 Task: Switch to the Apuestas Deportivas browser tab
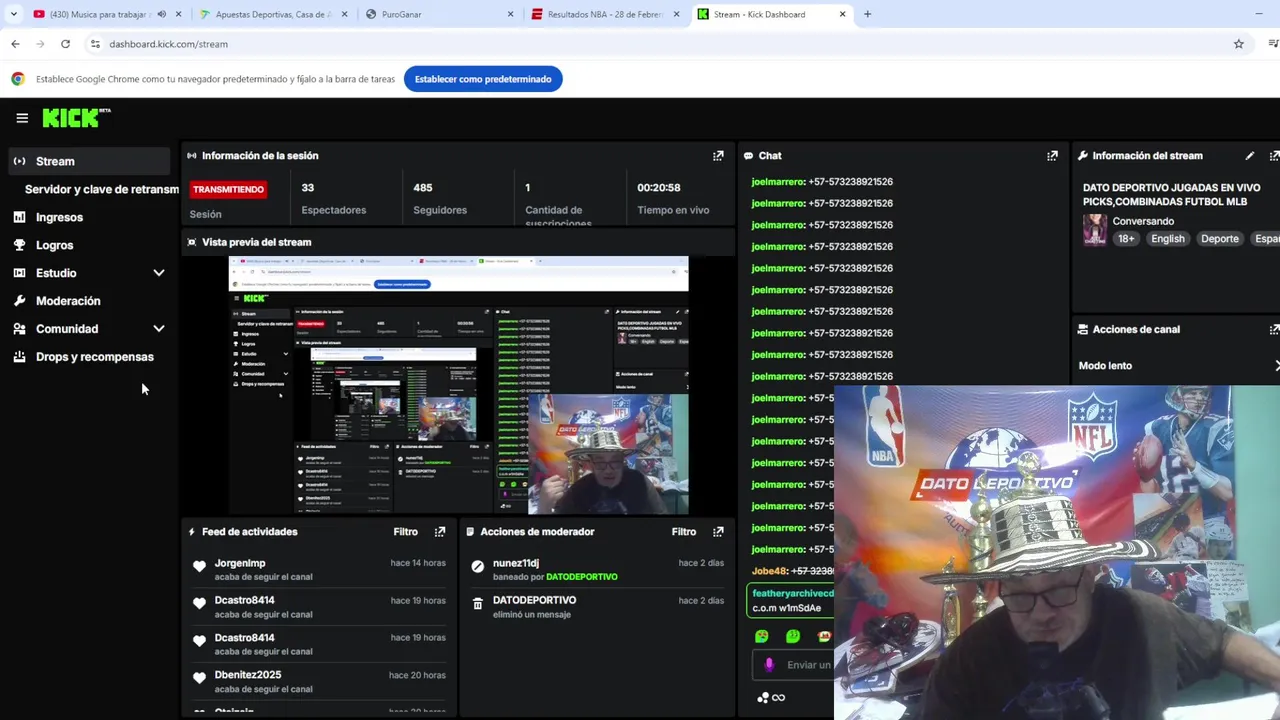pyautogui.click(x=272, y=14)
